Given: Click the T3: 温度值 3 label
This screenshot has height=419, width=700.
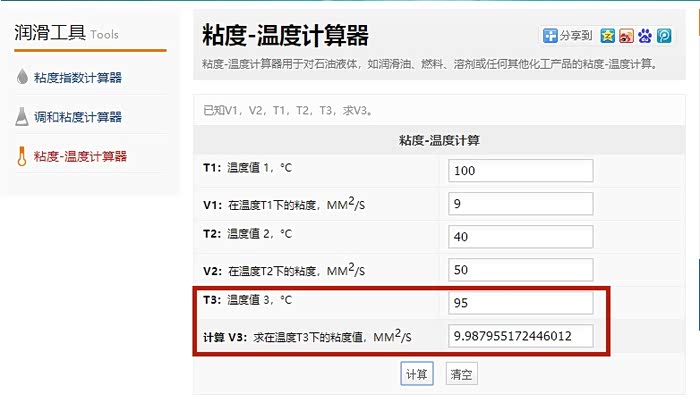Looking at the screenshot, I should (247, 300).
